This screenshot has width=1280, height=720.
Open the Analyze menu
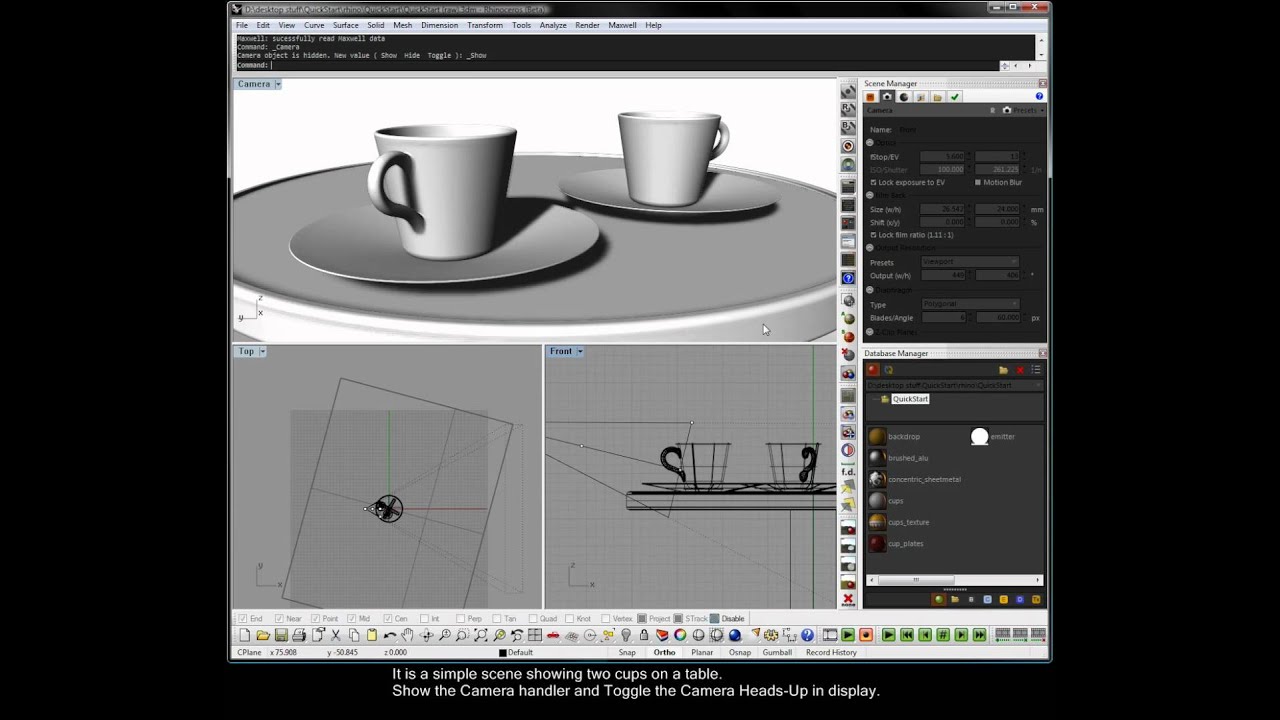tap(553, 25)
